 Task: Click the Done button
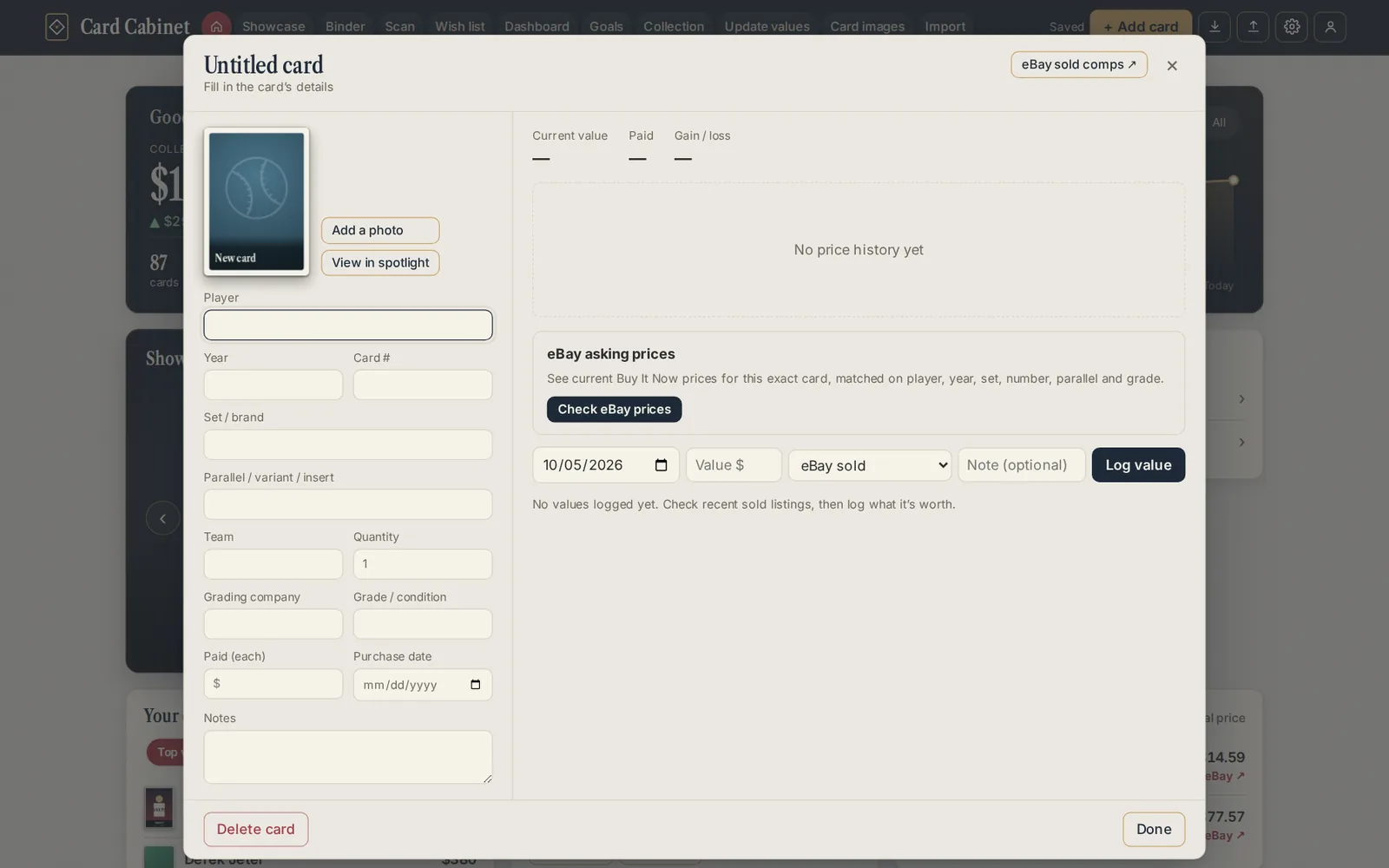[x=1154, y=829]
